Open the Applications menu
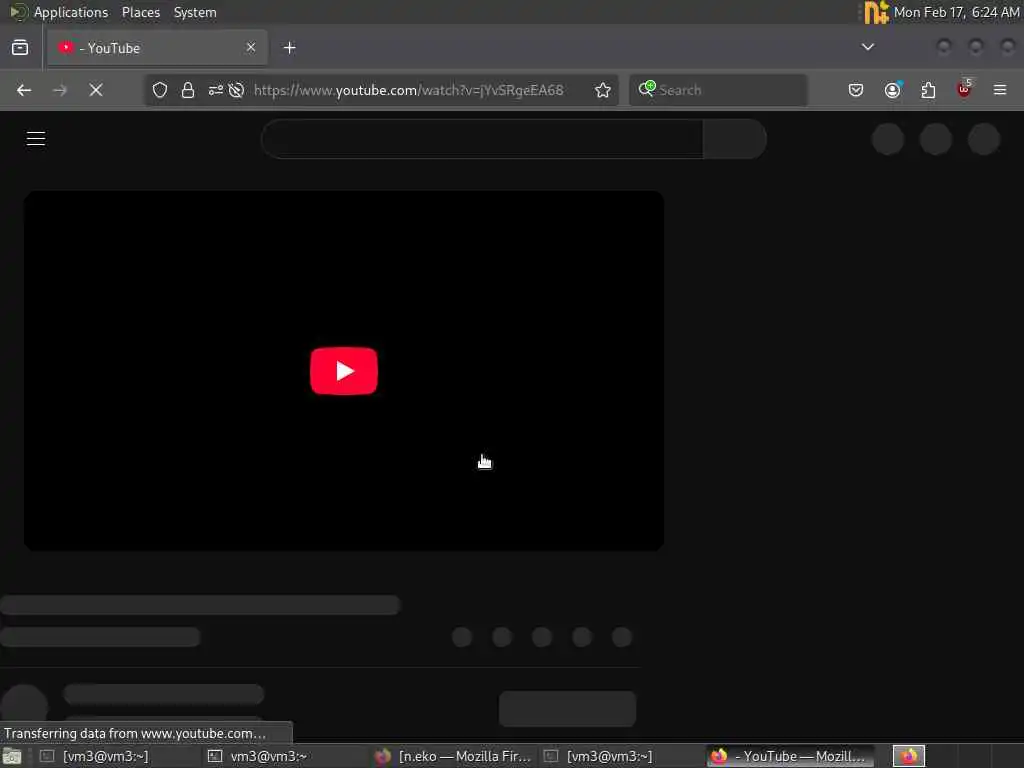Screen dimensions: 1024x768 [x=71, y=12]
